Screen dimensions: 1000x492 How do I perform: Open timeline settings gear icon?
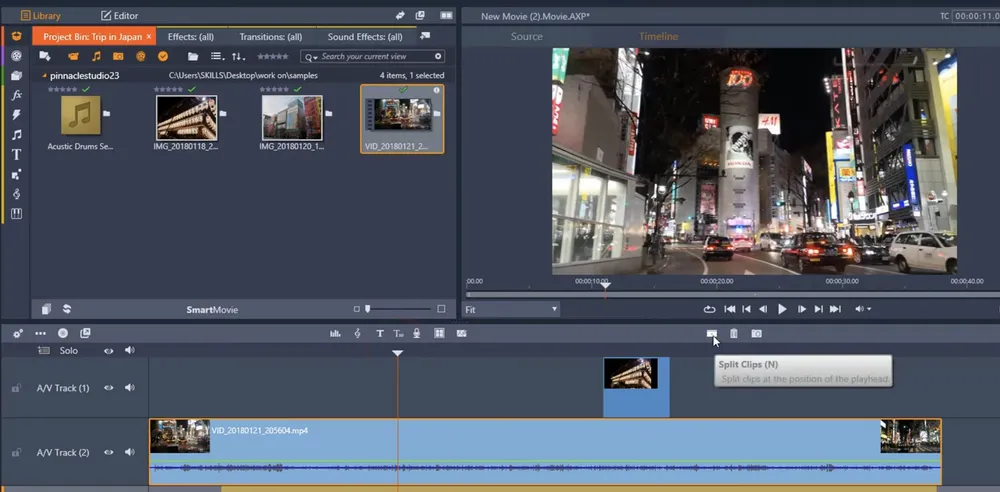point(18,334)
